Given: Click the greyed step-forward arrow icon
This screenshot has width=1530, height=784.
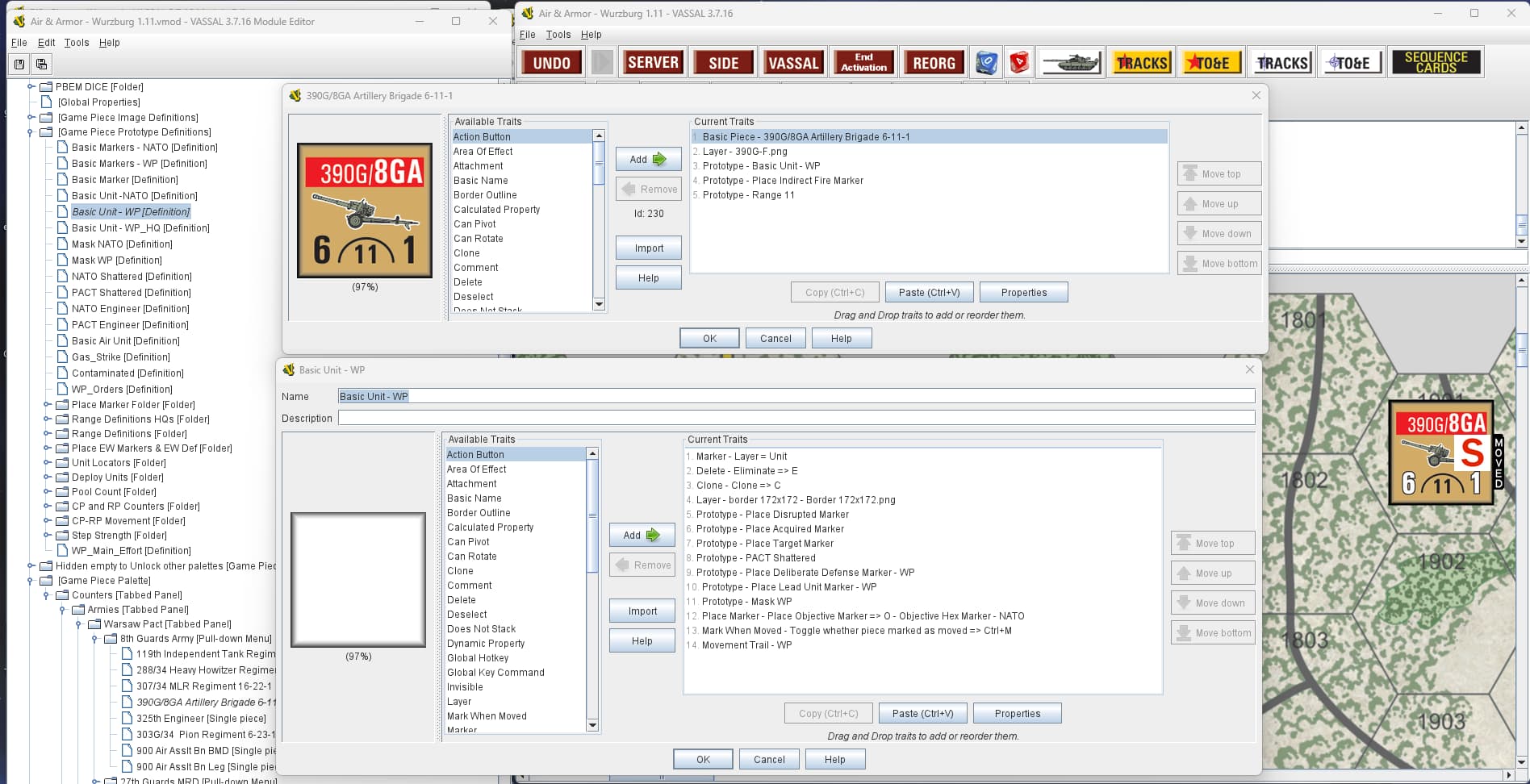Looking at the screenshot, I should click(602, 63).
